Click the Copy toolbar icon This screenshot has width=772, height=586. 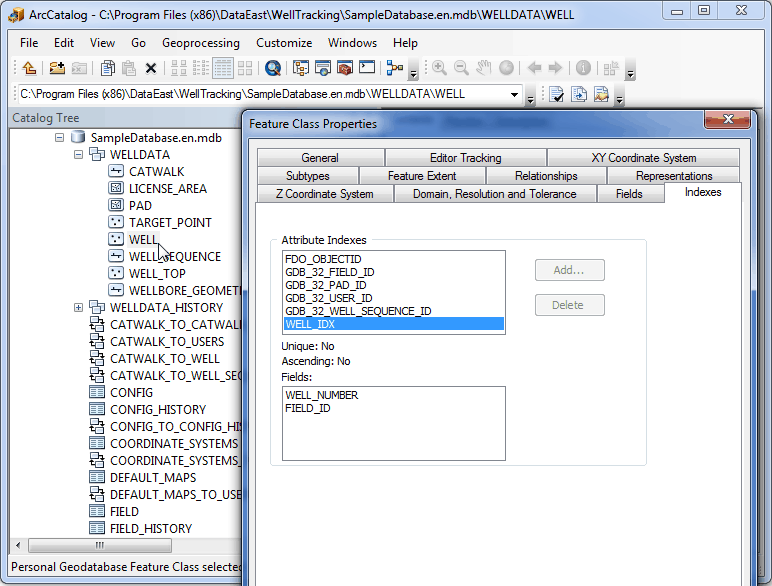pyautogui.click(x=107, y=68)
